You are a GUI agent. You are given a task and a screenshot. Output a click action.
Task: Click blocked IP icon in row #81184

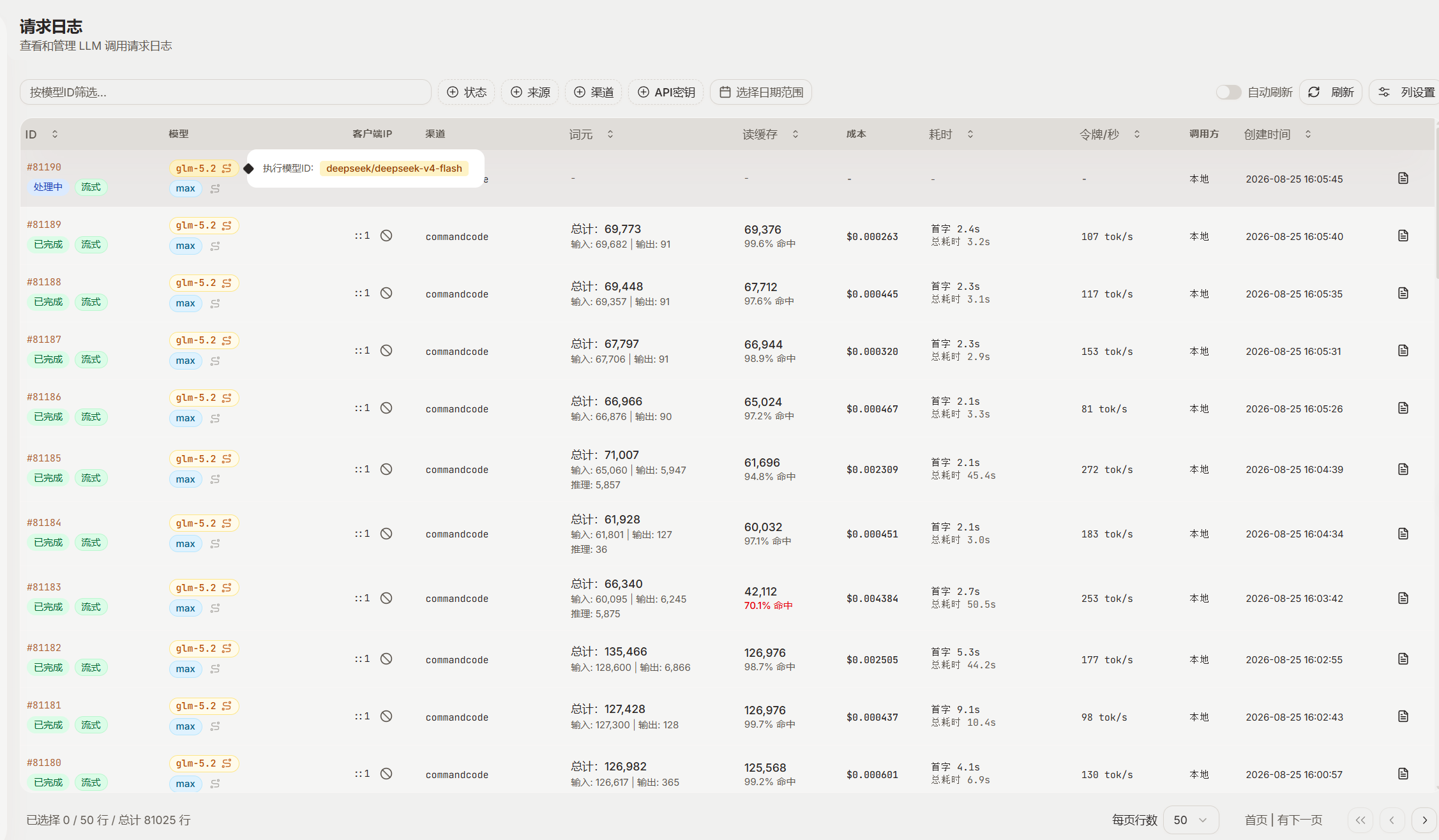click(x=386, y=534)
